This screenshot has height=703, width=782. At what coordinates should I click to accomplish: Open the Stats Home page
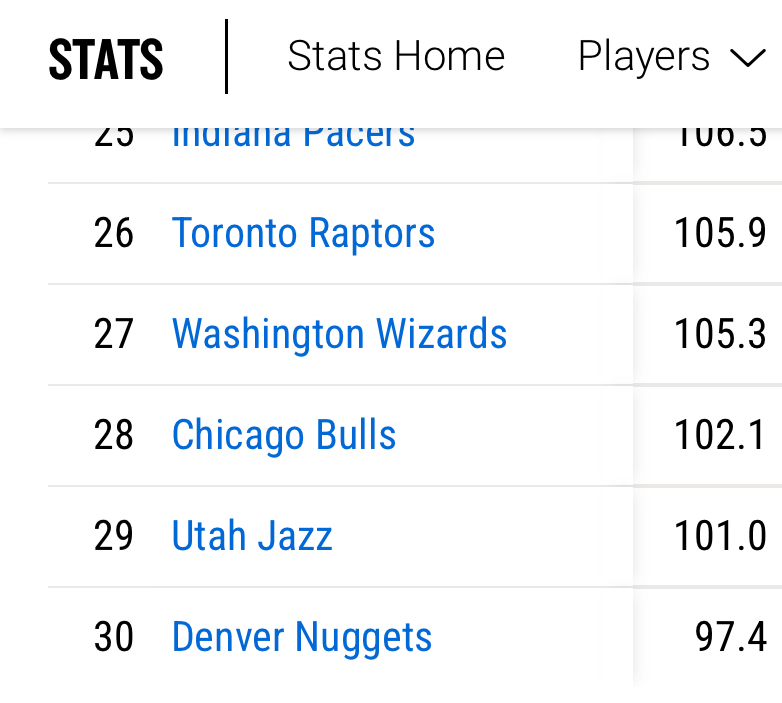[x=396, y=57]
